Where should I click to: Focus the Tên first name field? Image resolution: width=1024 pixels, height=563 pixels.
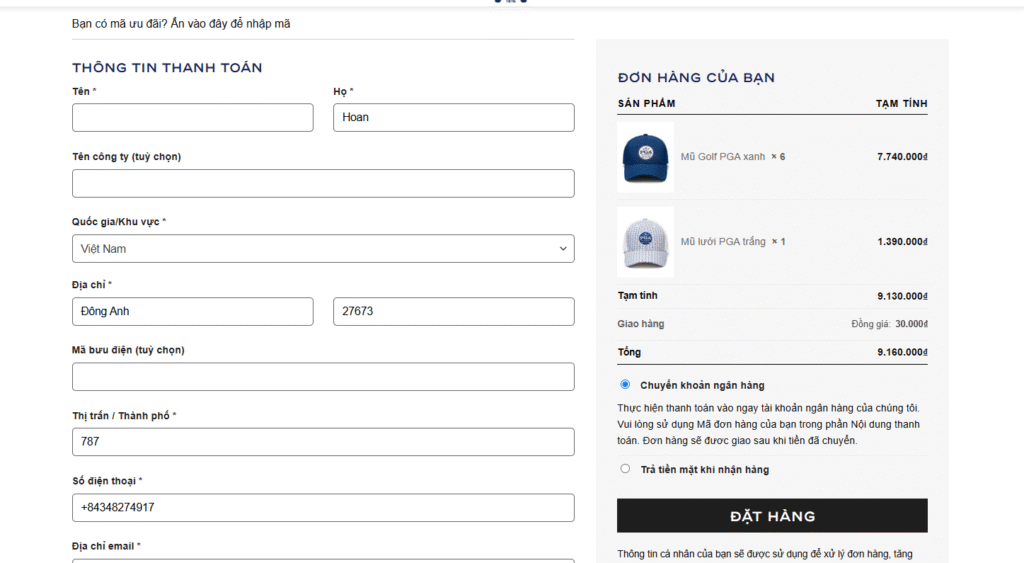point(192,117)
